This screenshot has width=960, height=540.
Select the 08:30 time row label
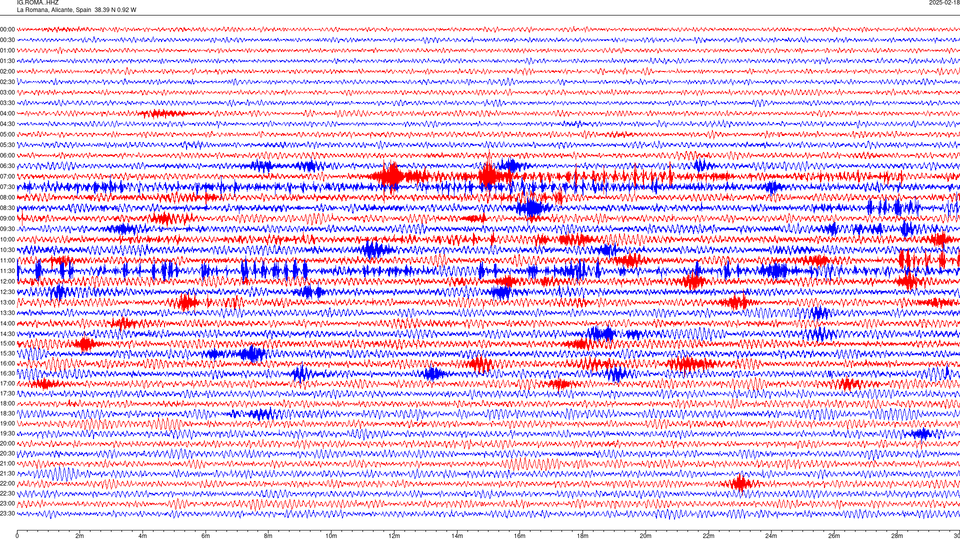tap(7, 208)
